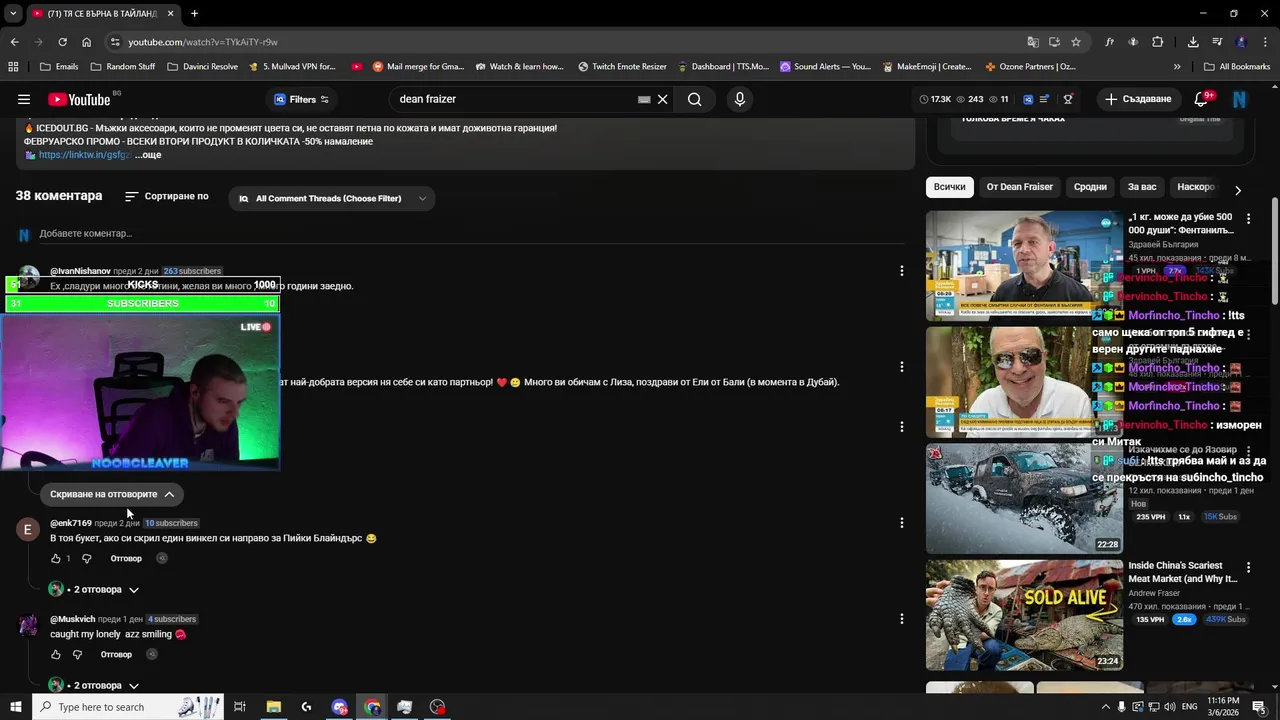Open snowy jeep video thumbnail 22:28
The width and height of the screenshot is (1280, 720).
pos(1024,498)
